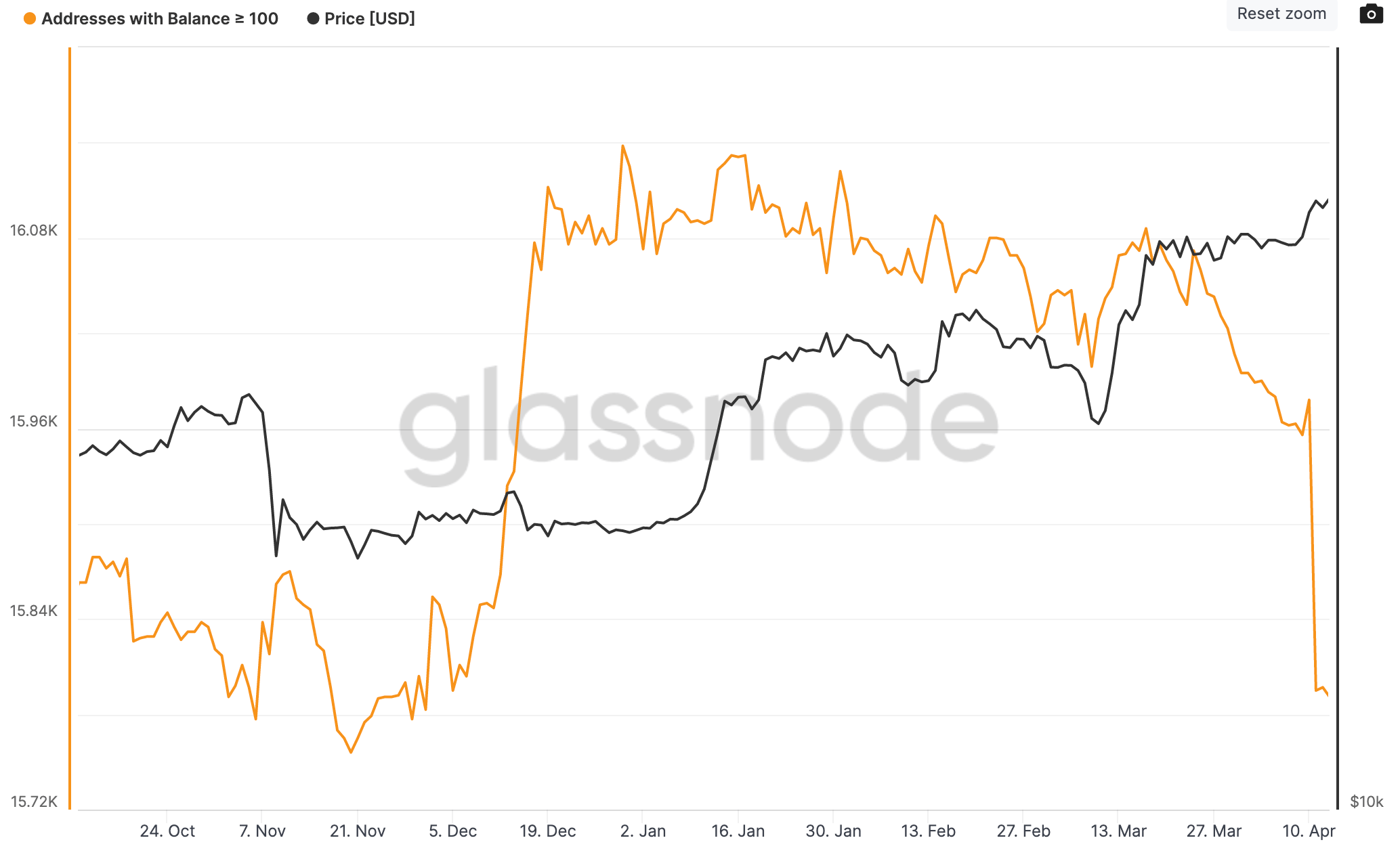
Task: Select the 7. Nov date label
Action: [x=262, y=831]
